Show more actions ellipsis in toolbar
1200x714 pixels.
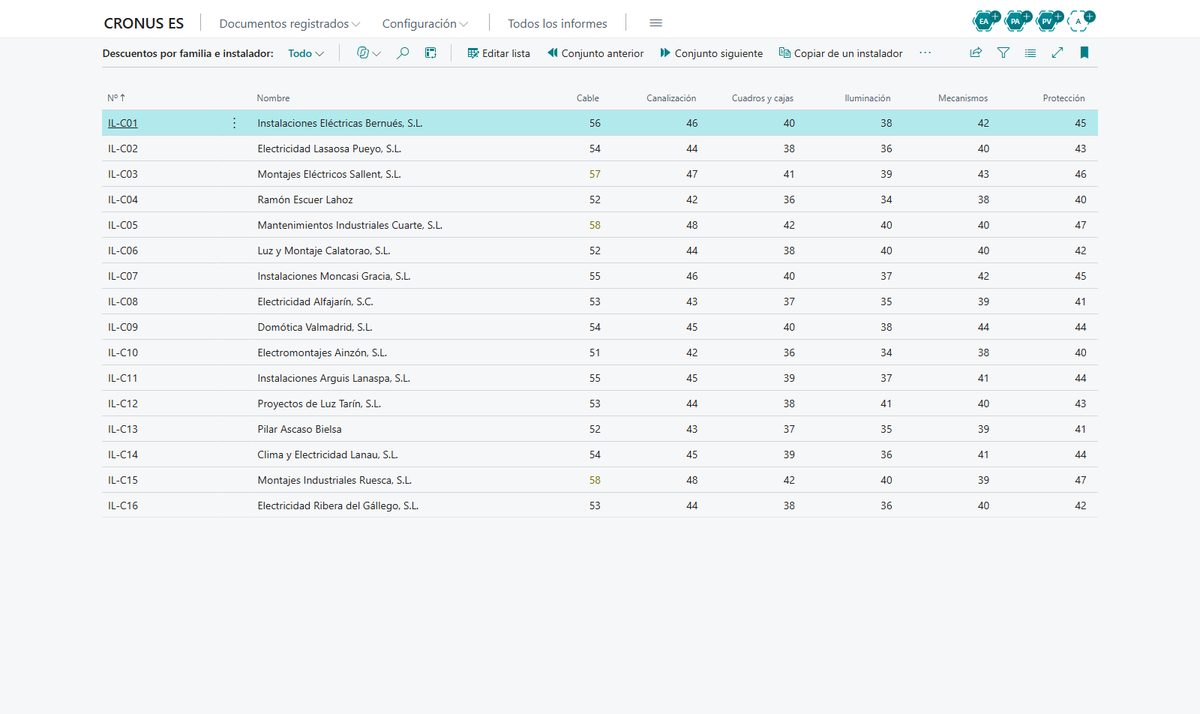(x=925, y=53)
